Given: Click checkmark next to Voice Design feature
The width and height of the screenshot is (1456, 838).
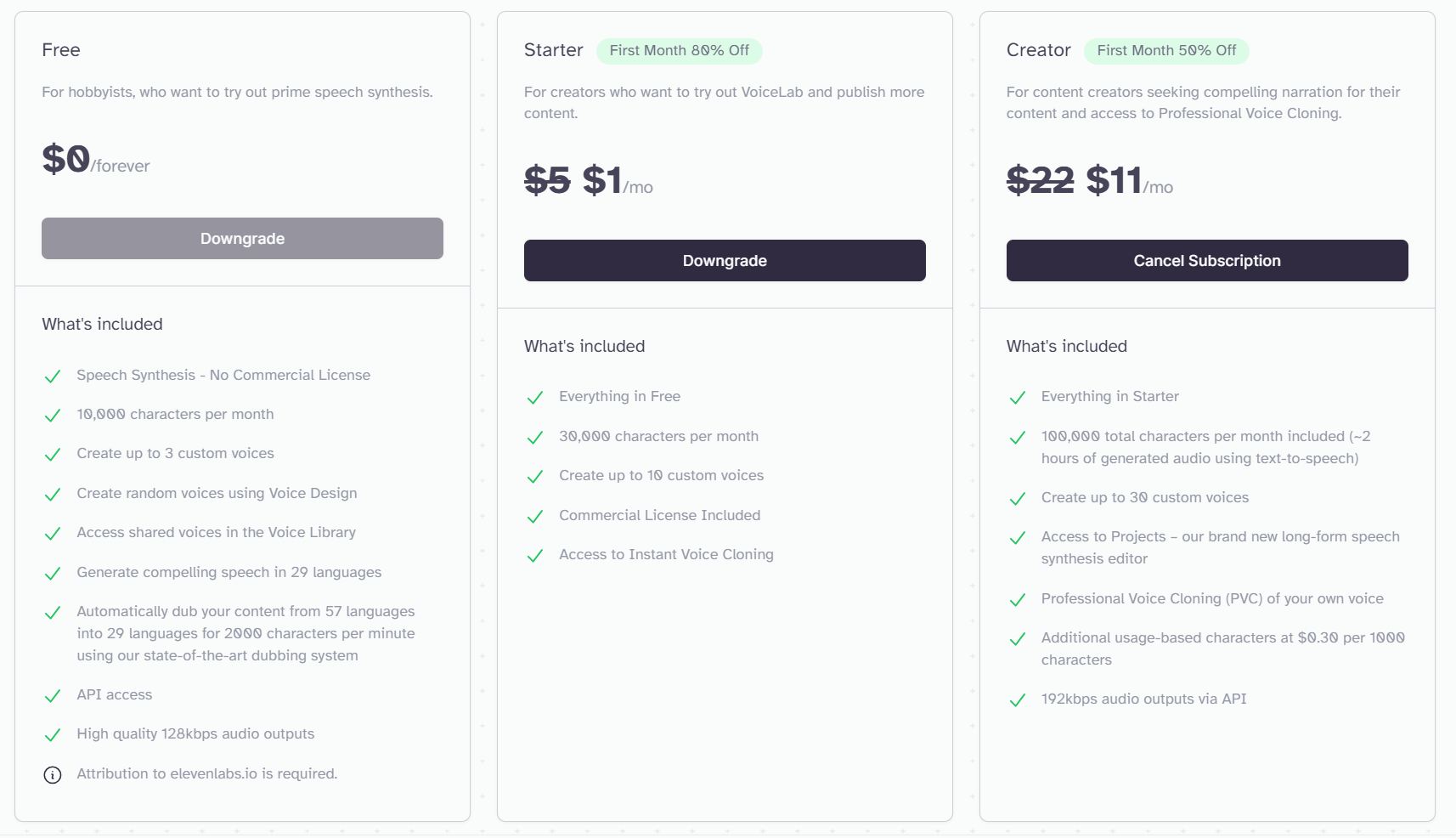Looking at the screenshot, I should (x=53, y=495).
